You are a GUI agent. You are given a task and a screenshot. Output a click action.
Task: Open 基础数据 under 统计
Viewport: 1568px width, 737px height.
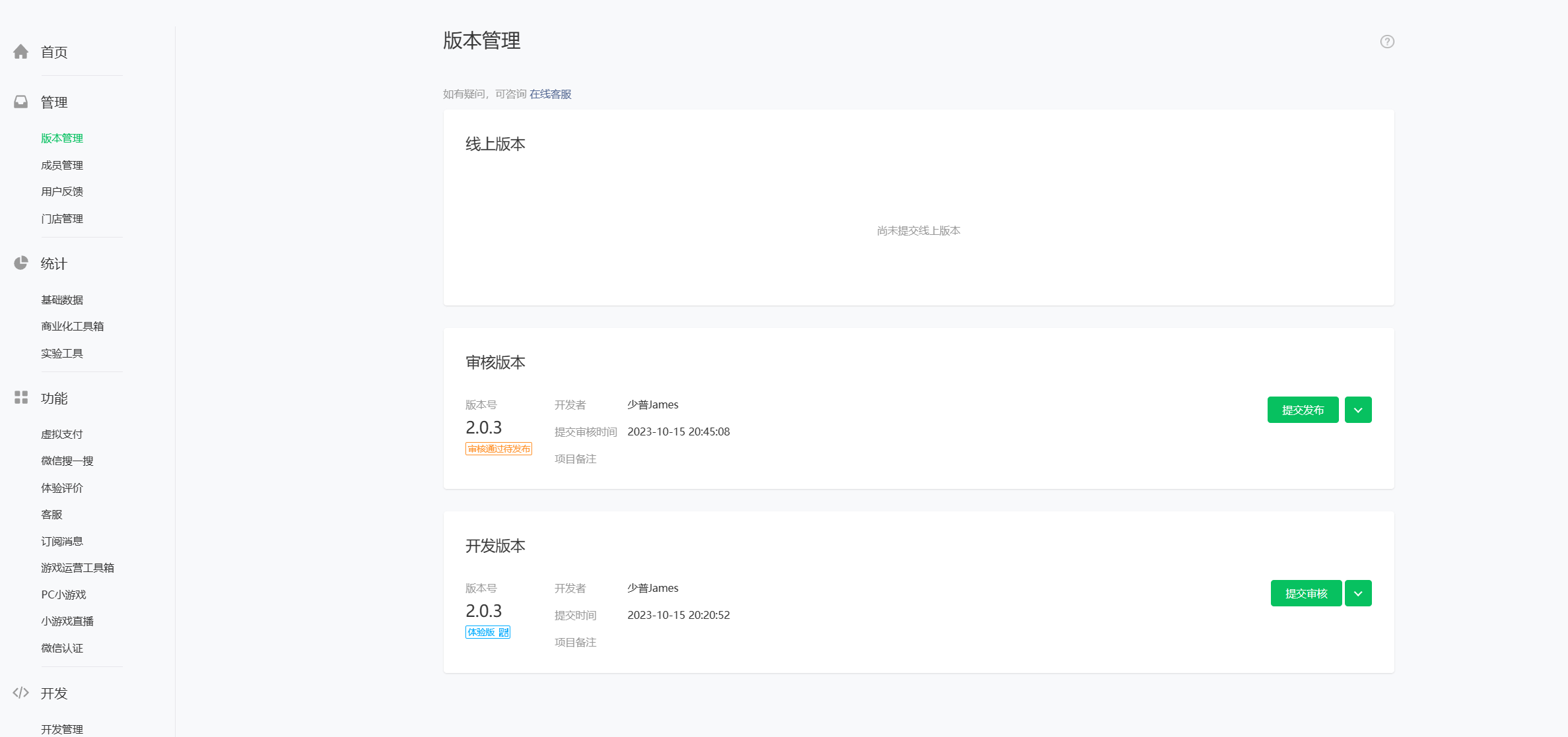pos(62,300)
